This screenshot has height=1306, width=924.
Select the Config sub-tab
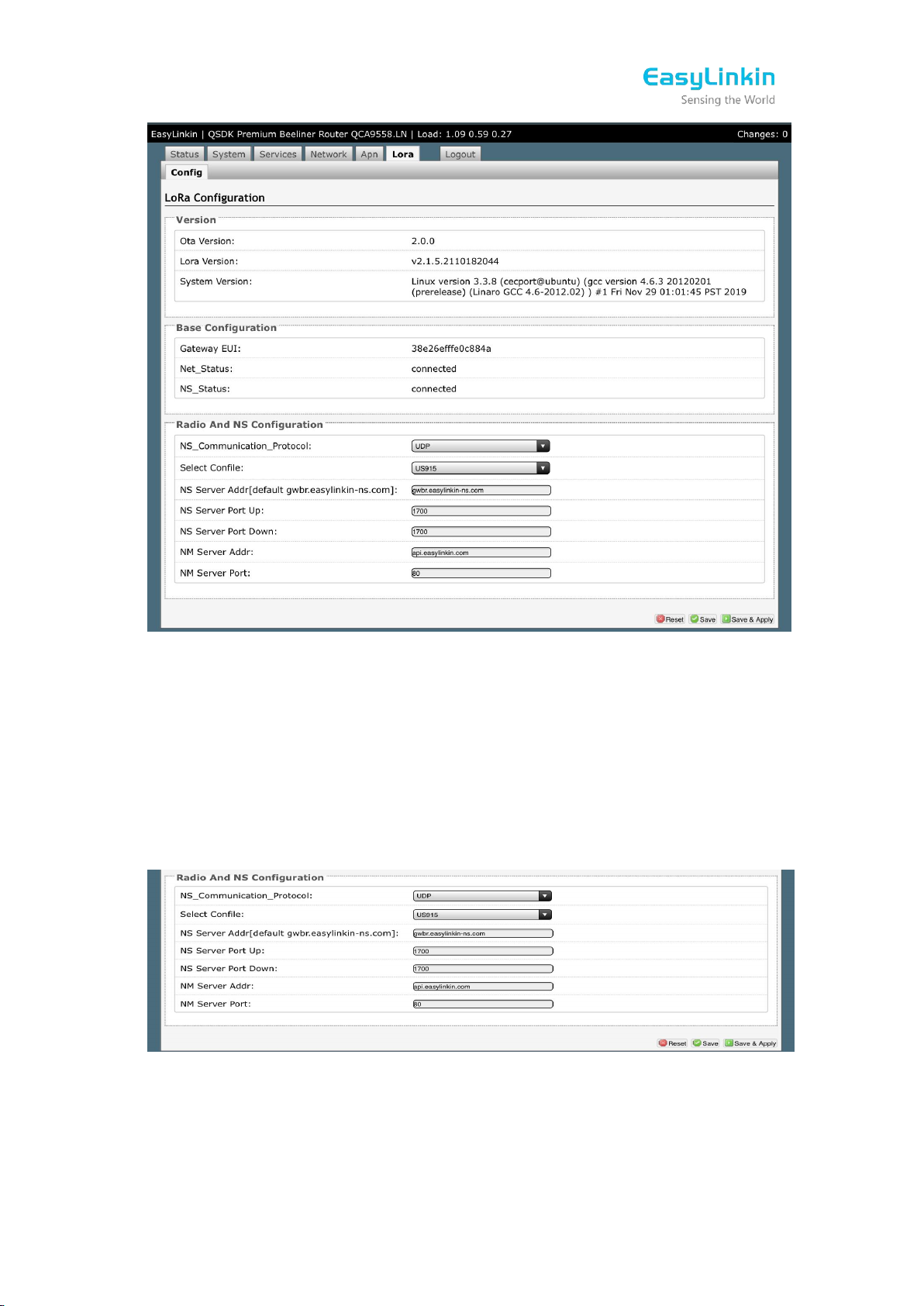point(187,172)
